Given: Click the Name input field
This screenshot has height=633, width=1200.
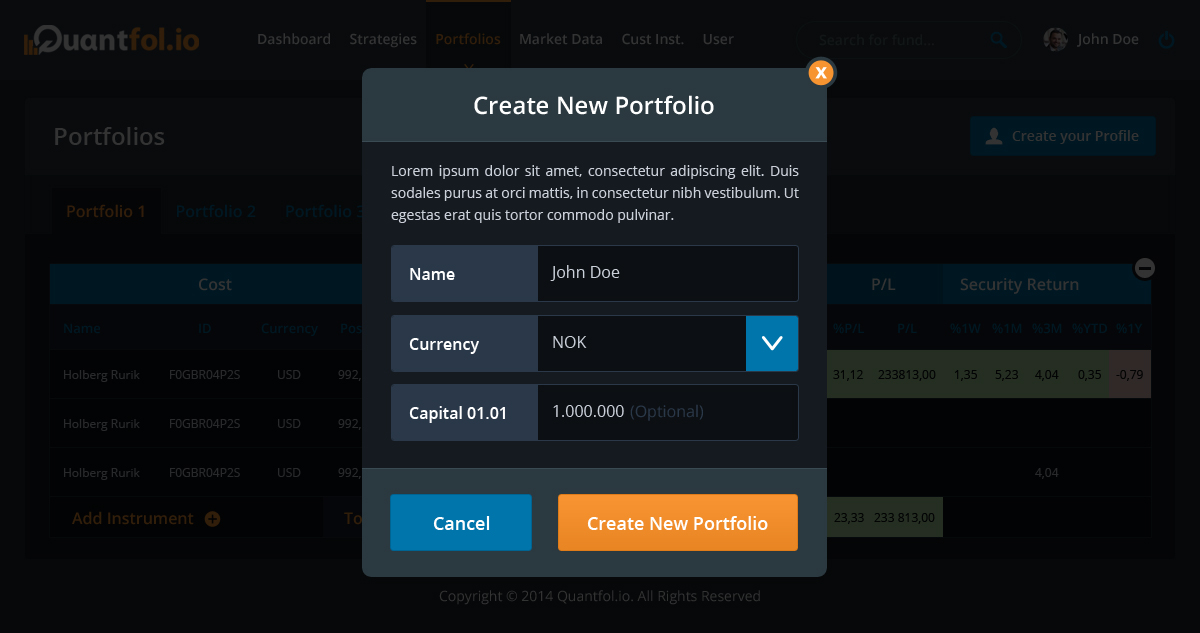Looking at the screenshot, I should click(667, 273).
